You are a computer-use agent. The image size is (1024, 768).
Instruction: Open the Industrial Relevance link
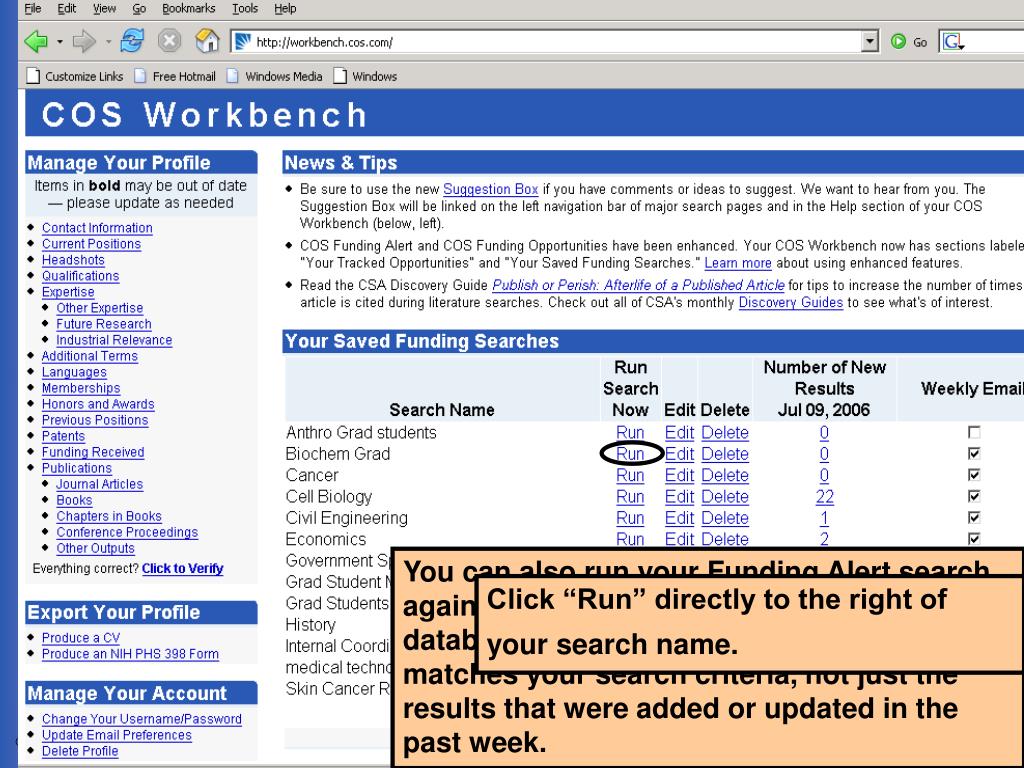tap(114, 340)
